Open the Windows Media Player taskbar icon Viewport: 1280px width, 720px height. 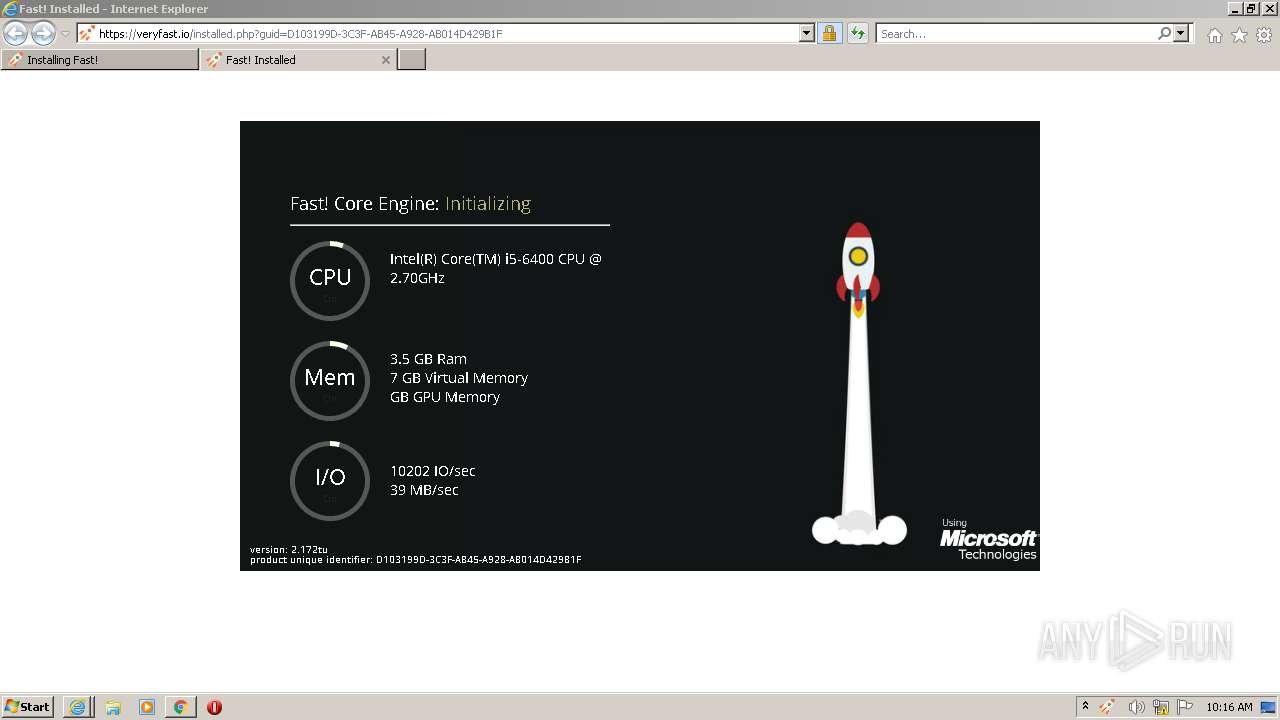pos(147,707)
